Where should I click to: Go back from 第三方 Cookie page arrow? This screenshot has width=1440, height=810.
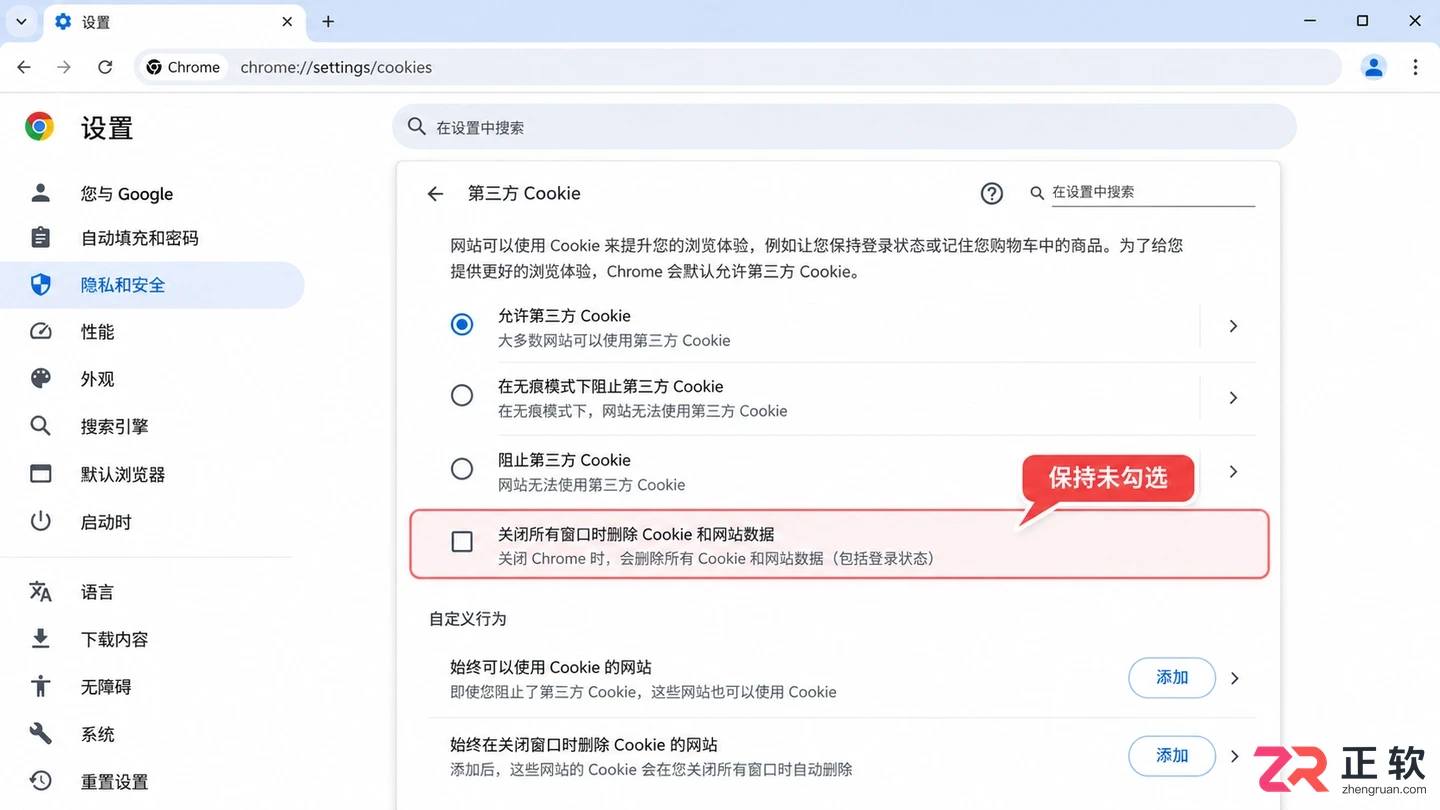(x=435, y=194)
